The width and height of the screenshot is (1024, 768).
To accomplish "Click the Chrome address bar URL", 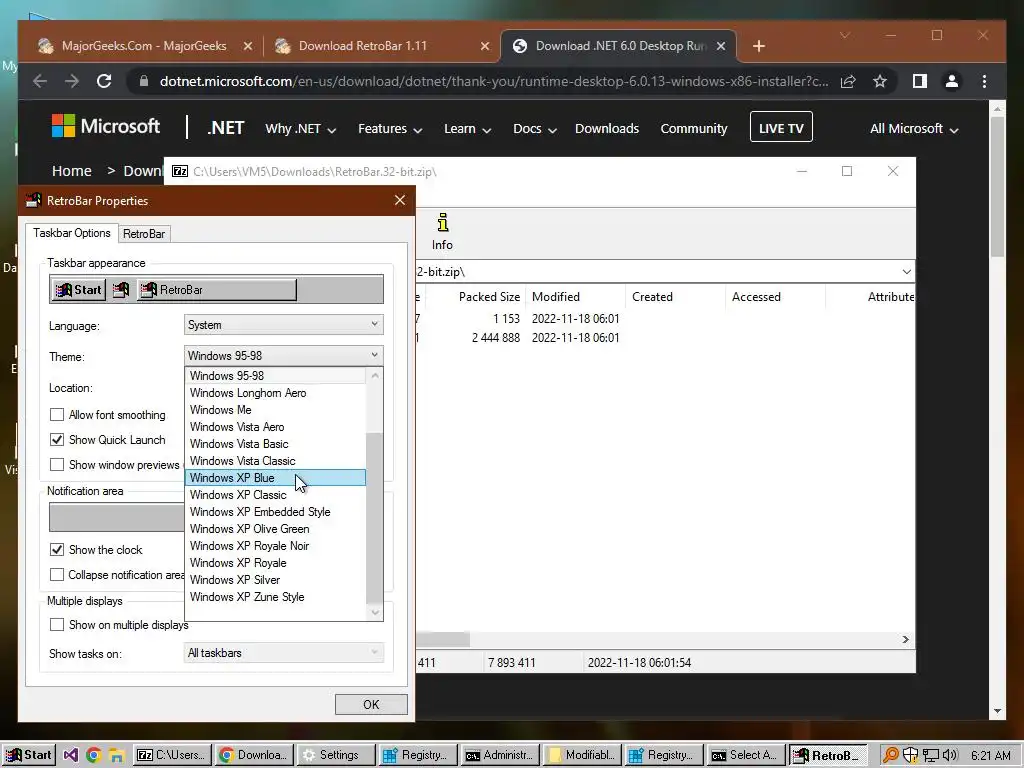I will click(x=494, y=81).
